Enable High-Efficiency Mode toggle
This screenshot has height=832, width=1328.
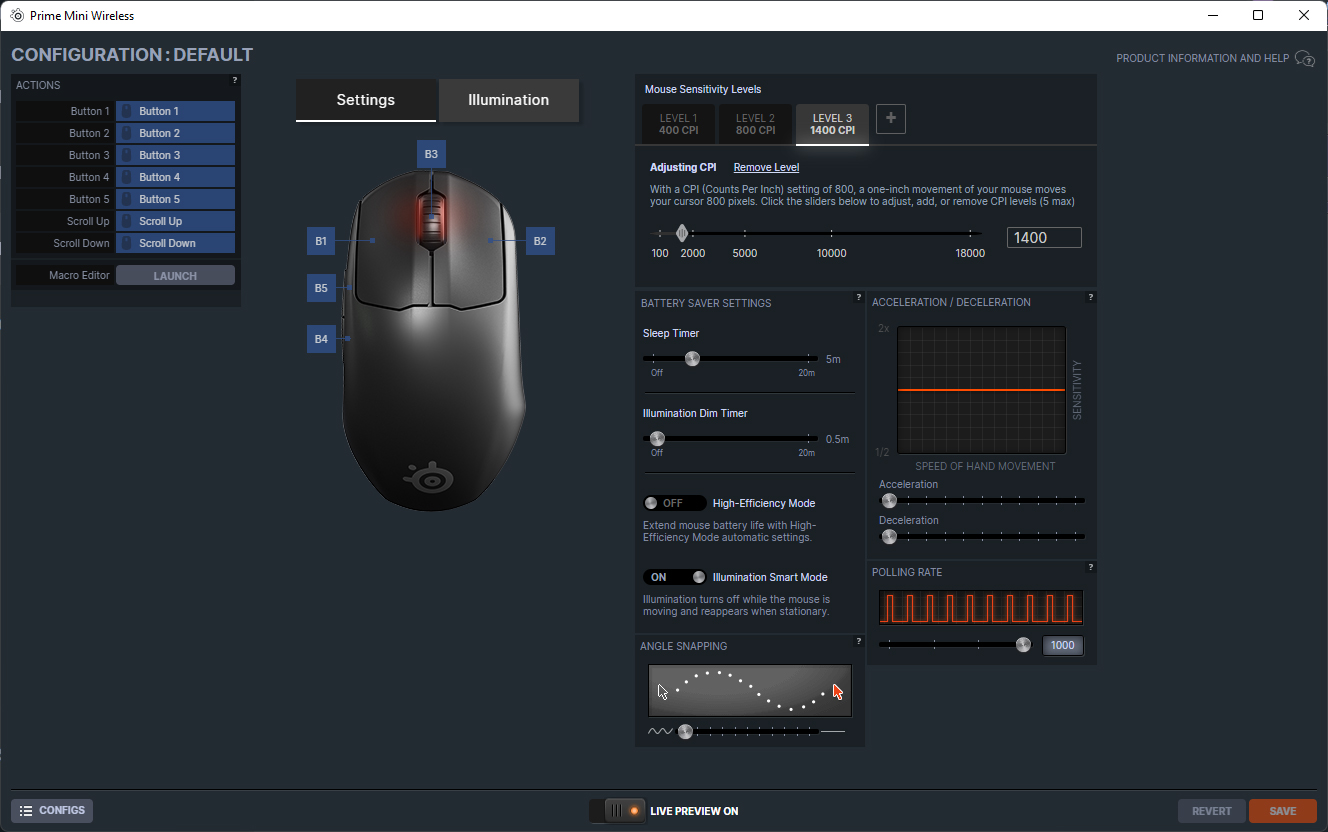(x=674, y=503)
